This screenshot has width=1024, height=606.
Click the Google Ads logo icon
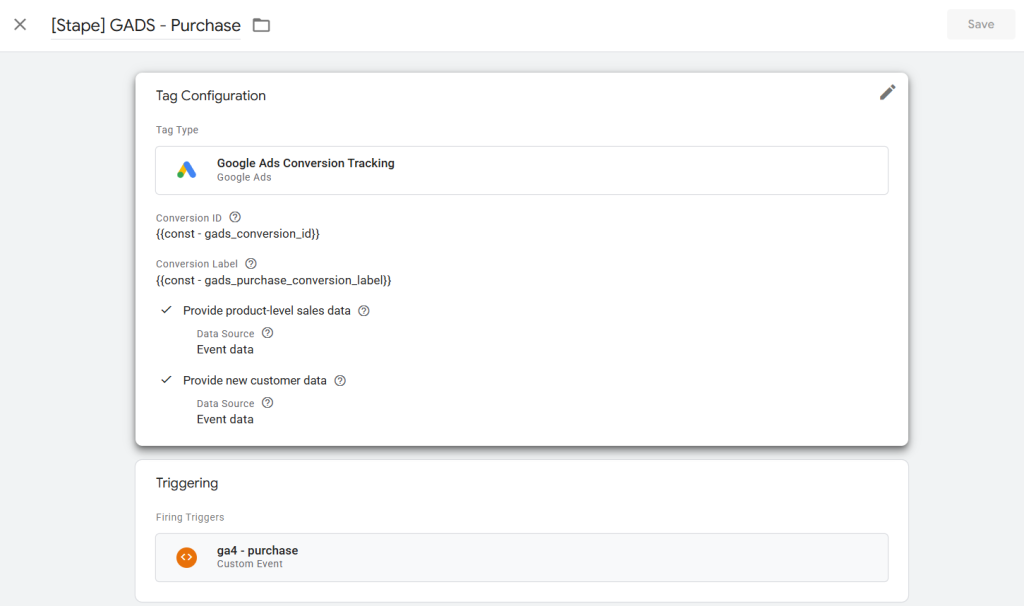coord(187,170)
